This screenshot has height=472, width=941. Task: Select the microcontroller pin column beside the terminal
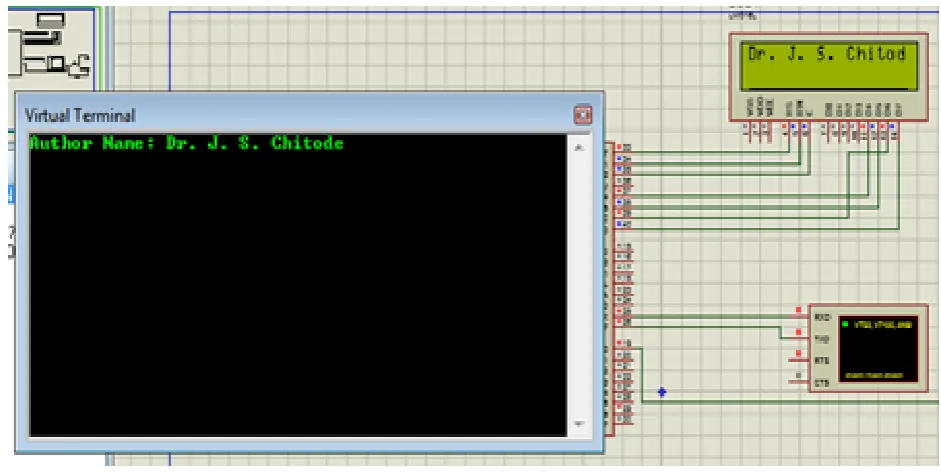coord(609,289)
